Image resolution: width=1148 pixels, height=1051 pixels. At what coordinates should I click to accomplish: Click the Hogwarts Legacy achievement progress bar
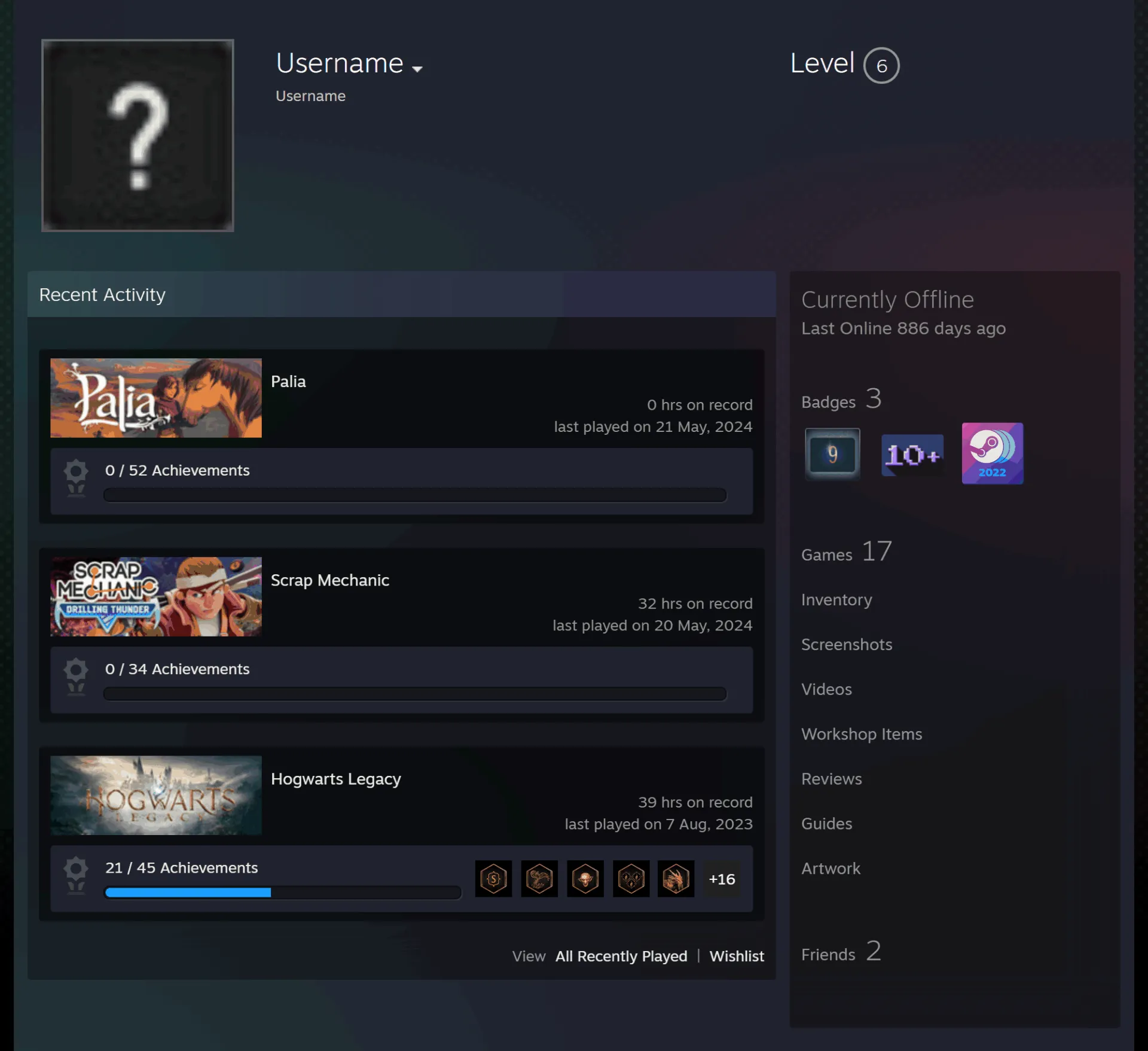tap(283, 892)
